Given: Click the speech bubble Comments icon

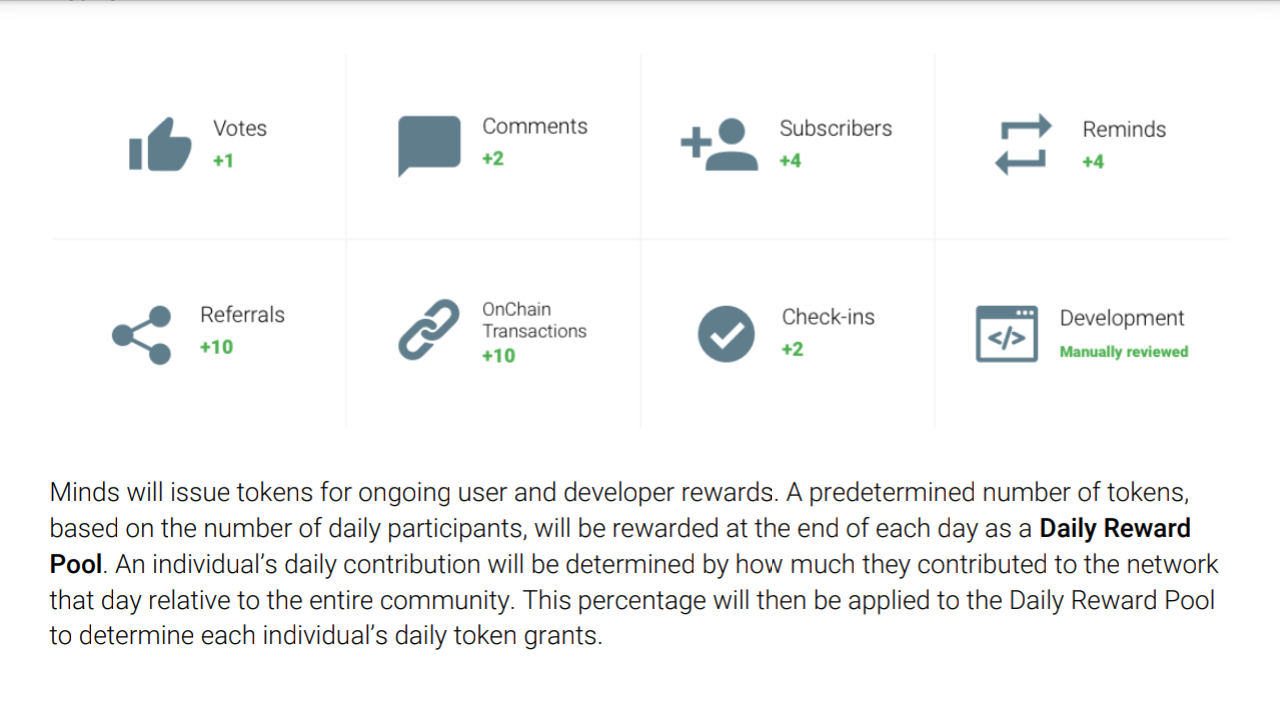Looking at the screenshot, I should tap(429, 145).
